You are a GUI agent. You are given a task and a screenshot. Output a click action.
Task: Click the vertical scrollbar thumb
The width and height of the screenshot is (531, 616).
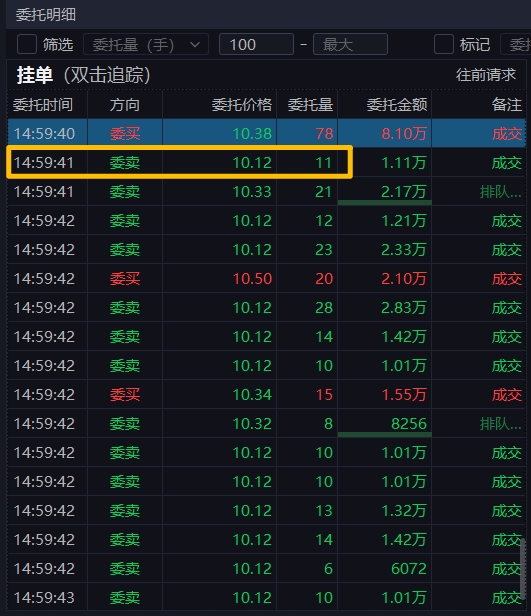523,568
